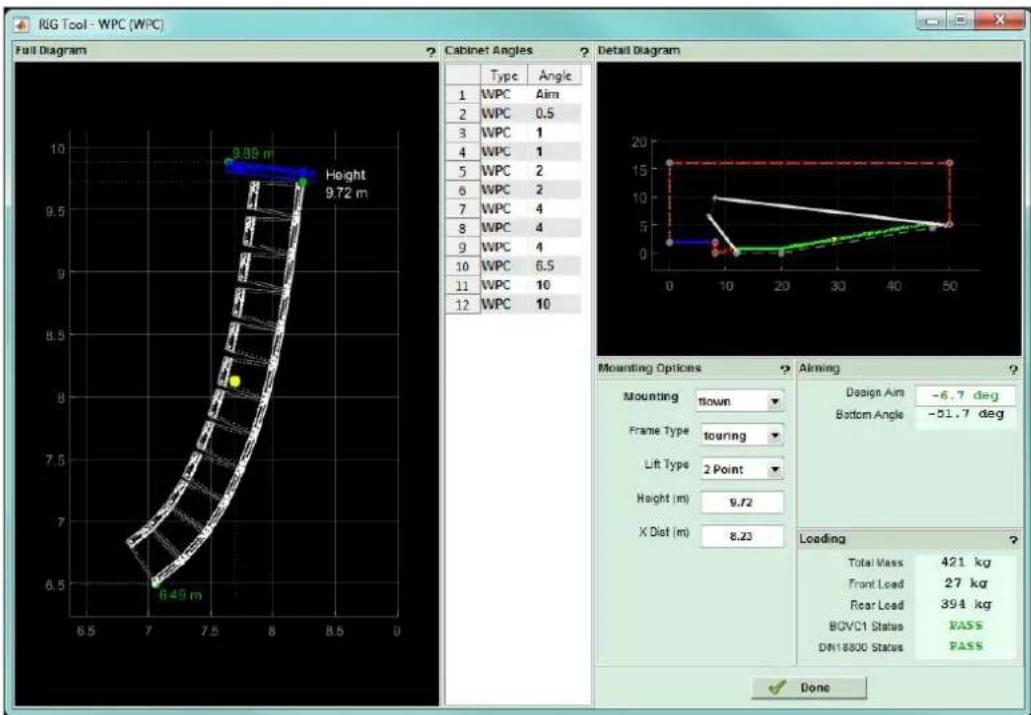Select the Design Aim value field
The height and width of the screenshot is (715, 1031).
tap(965, 395)
